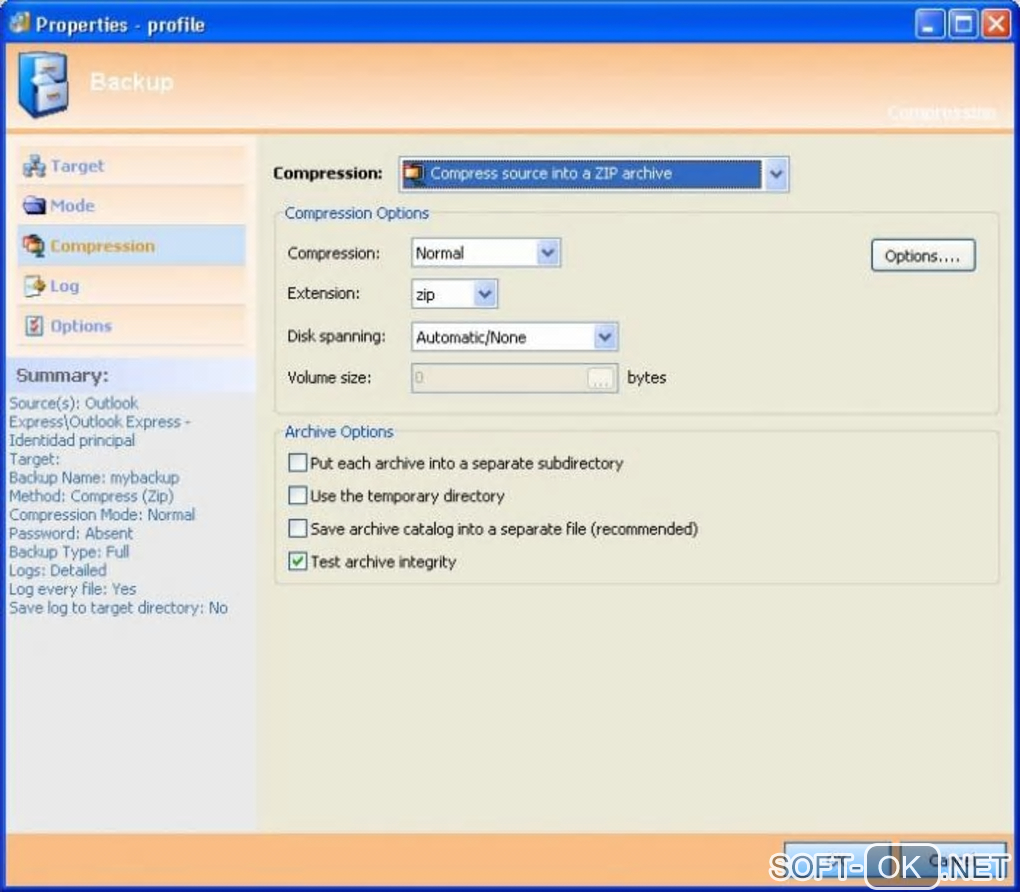Image resolution: width=1020 pixels, height=892 pixels.
Task: Close the Properties - profile window
Action: [996, 25]
